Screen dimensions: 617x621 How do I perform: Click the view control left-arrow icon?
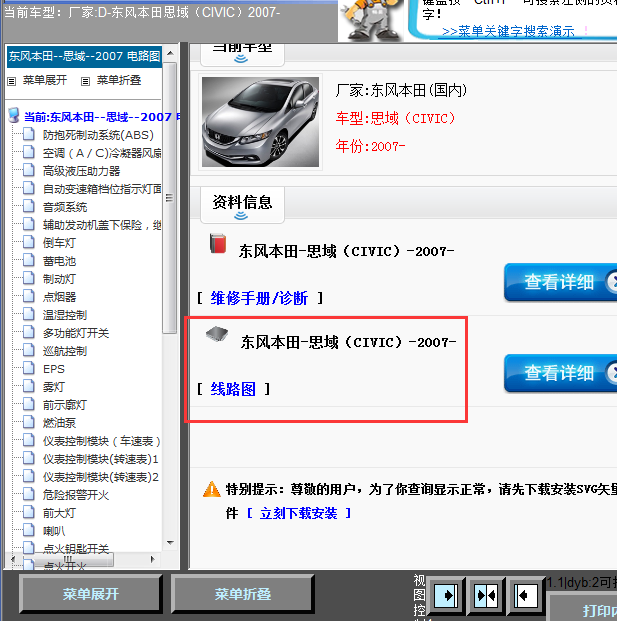(526, 596)
